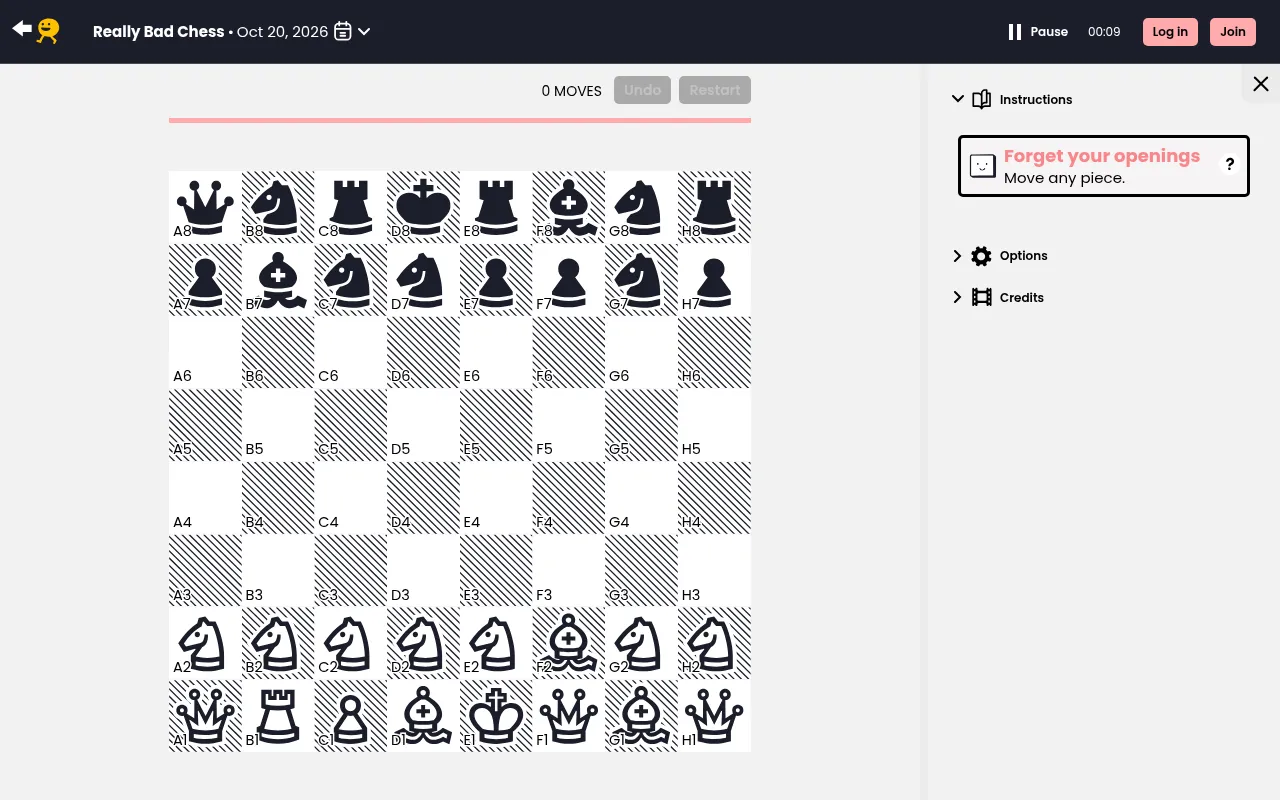
Task: Click the yellow mascot logo icon
Action: [x=48, y=31]
